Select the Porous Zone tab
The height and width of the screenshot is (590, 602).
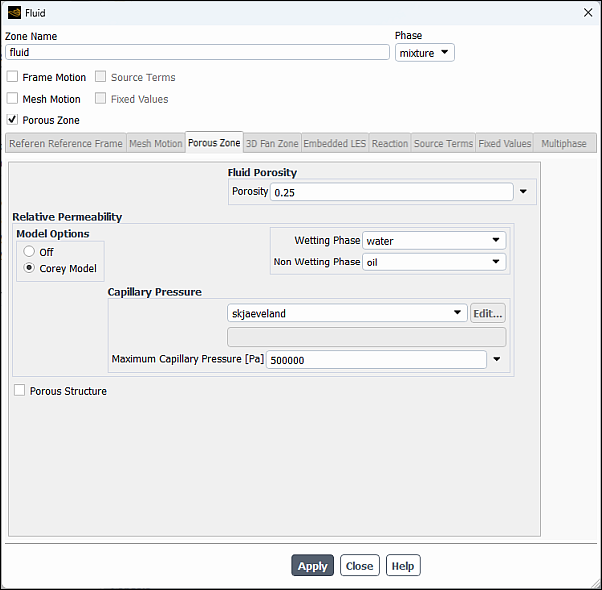(x=214, y=143)
